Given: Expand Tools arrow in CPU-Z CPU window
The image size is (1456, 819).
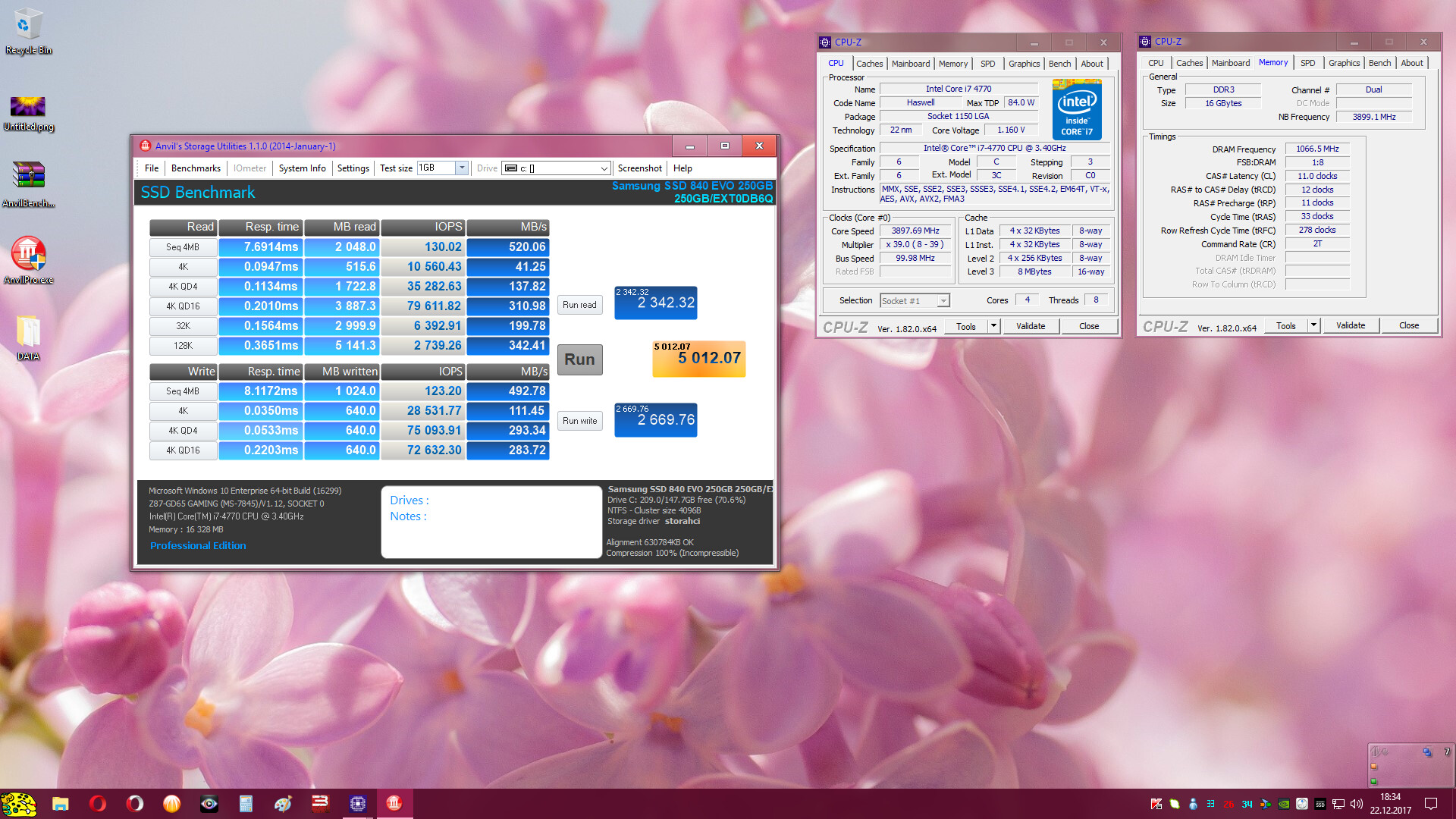Looking at the screenshot, I should point(993,326).
